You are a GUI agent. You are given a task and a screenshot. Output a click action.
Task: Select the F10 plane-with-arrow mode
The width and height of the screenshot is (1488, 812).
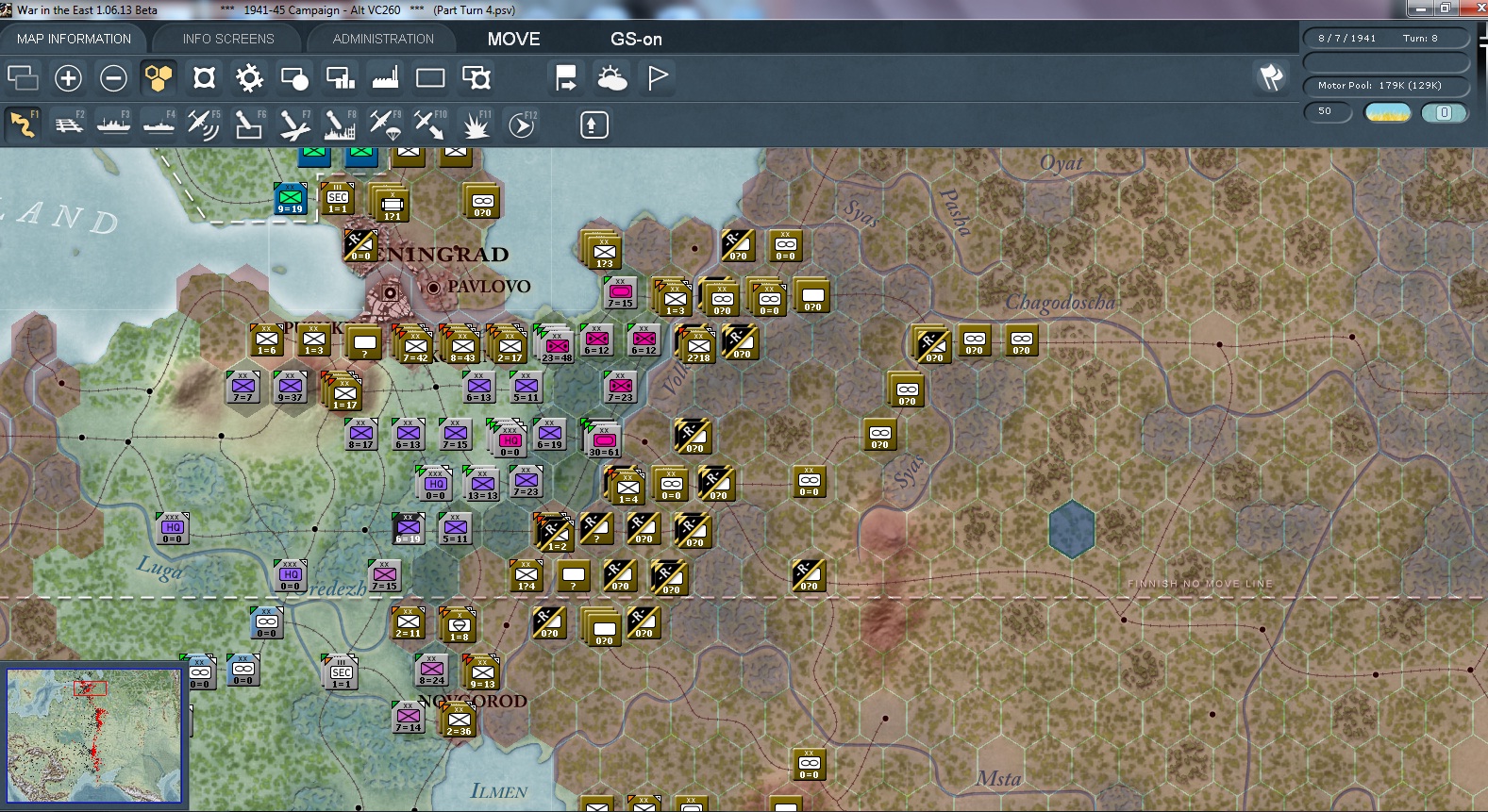pyautogui.click(x=430, y=124)
